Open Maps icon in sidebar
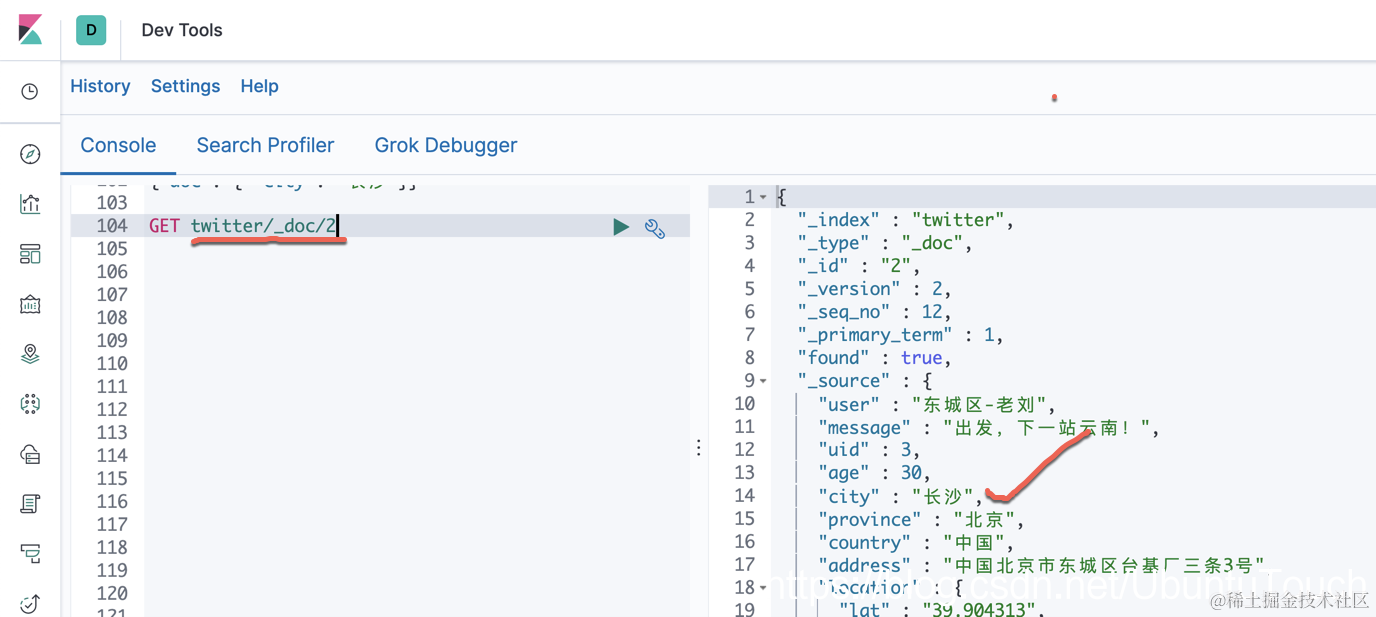The width and height of the screenshot is (1376, 617). point(30,354)
